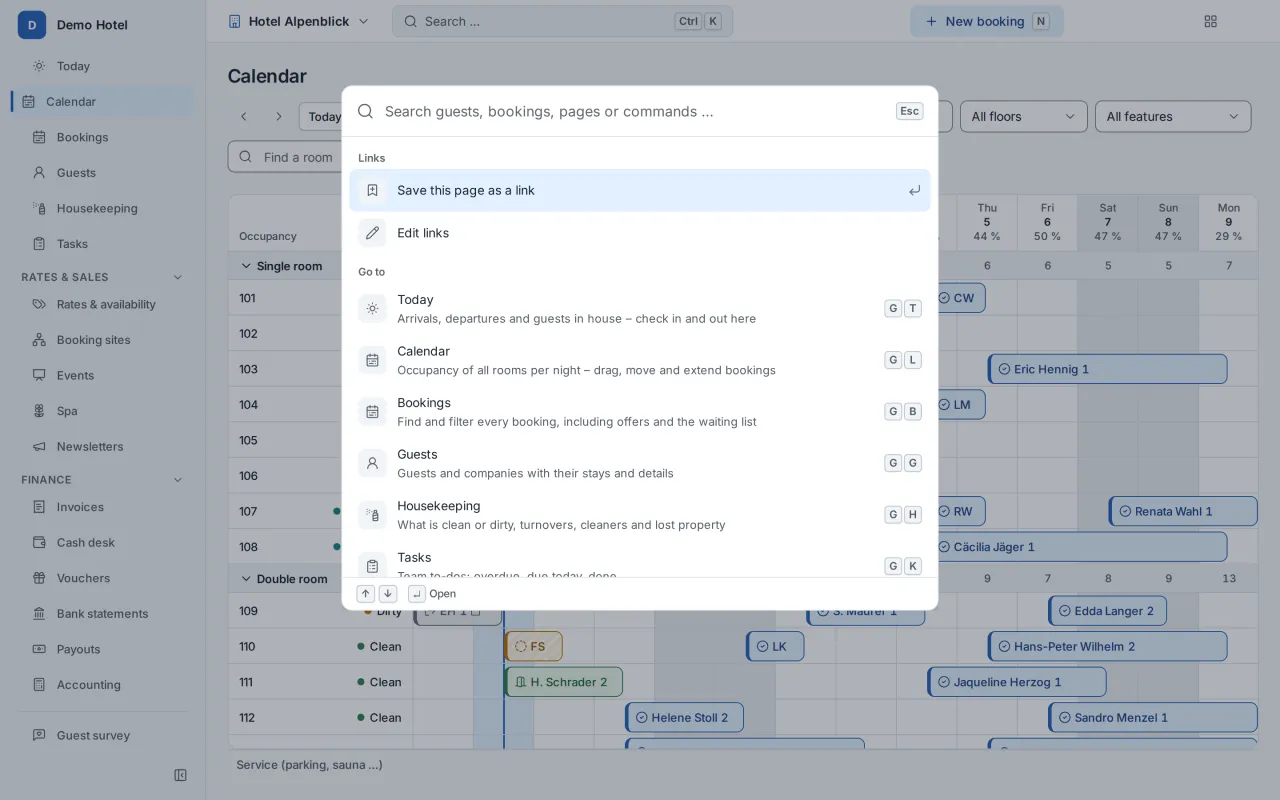Collapse the sidebar panel icon
Viewport: 1280px width, 800px height.
click(180, 775)
